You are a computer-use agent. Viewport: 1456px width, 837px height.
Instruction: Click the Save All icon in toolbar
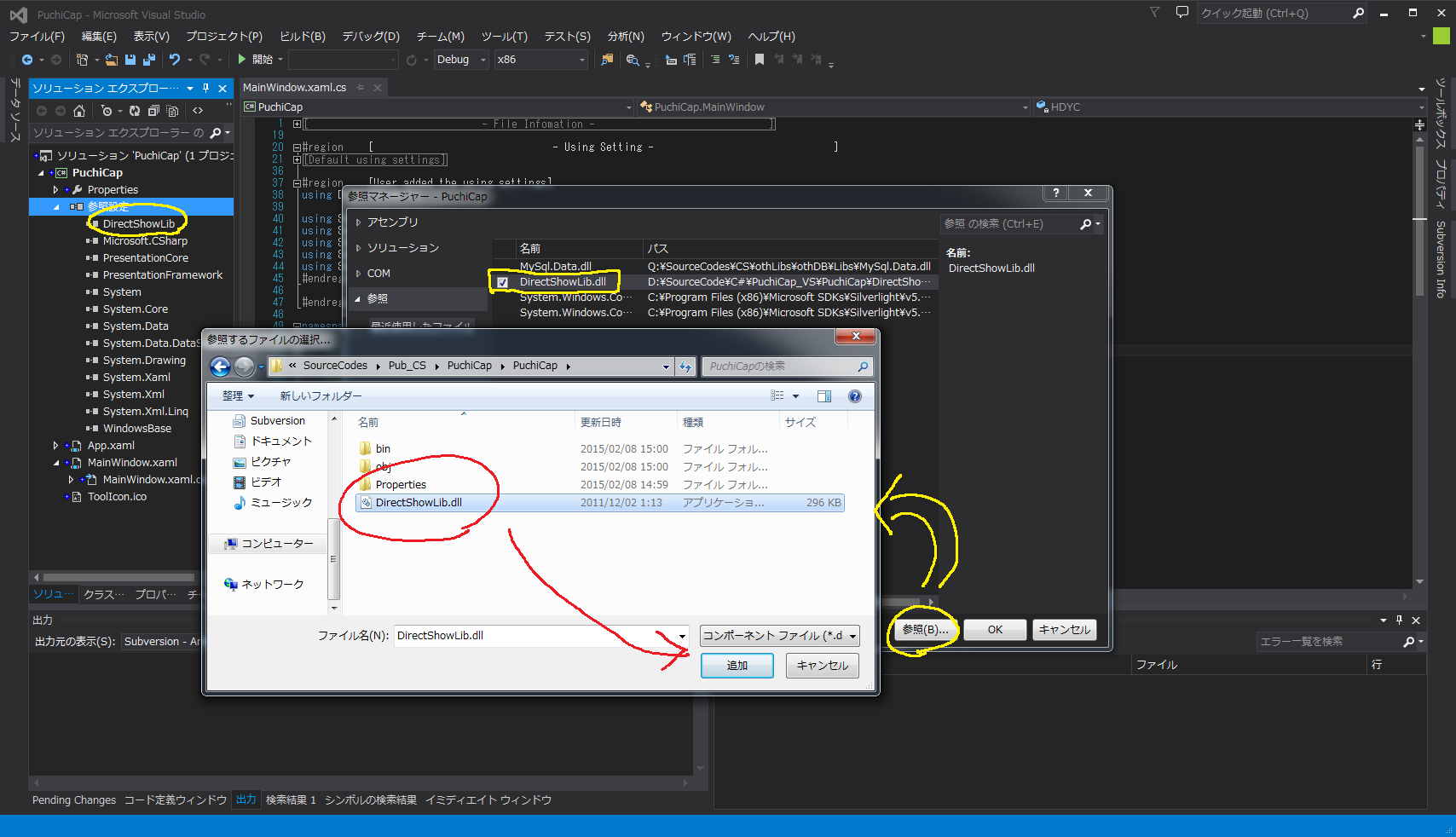[149, 60]
